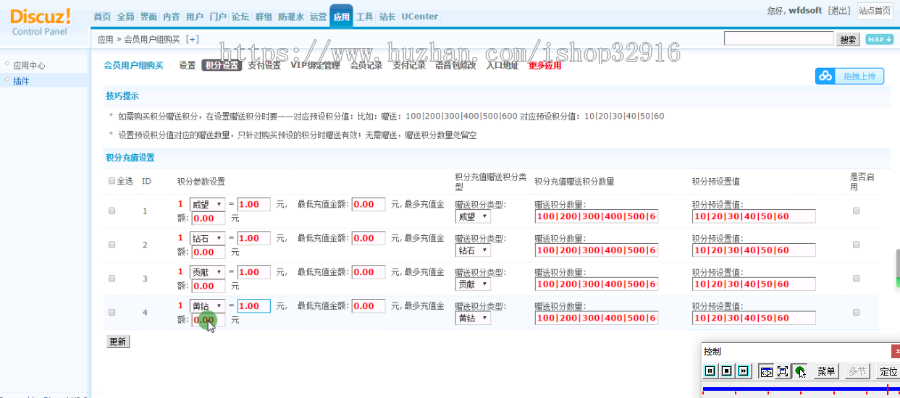Toggle the 全选 select-all checkbox
This screenshot has height=398, width=900.
112,181
